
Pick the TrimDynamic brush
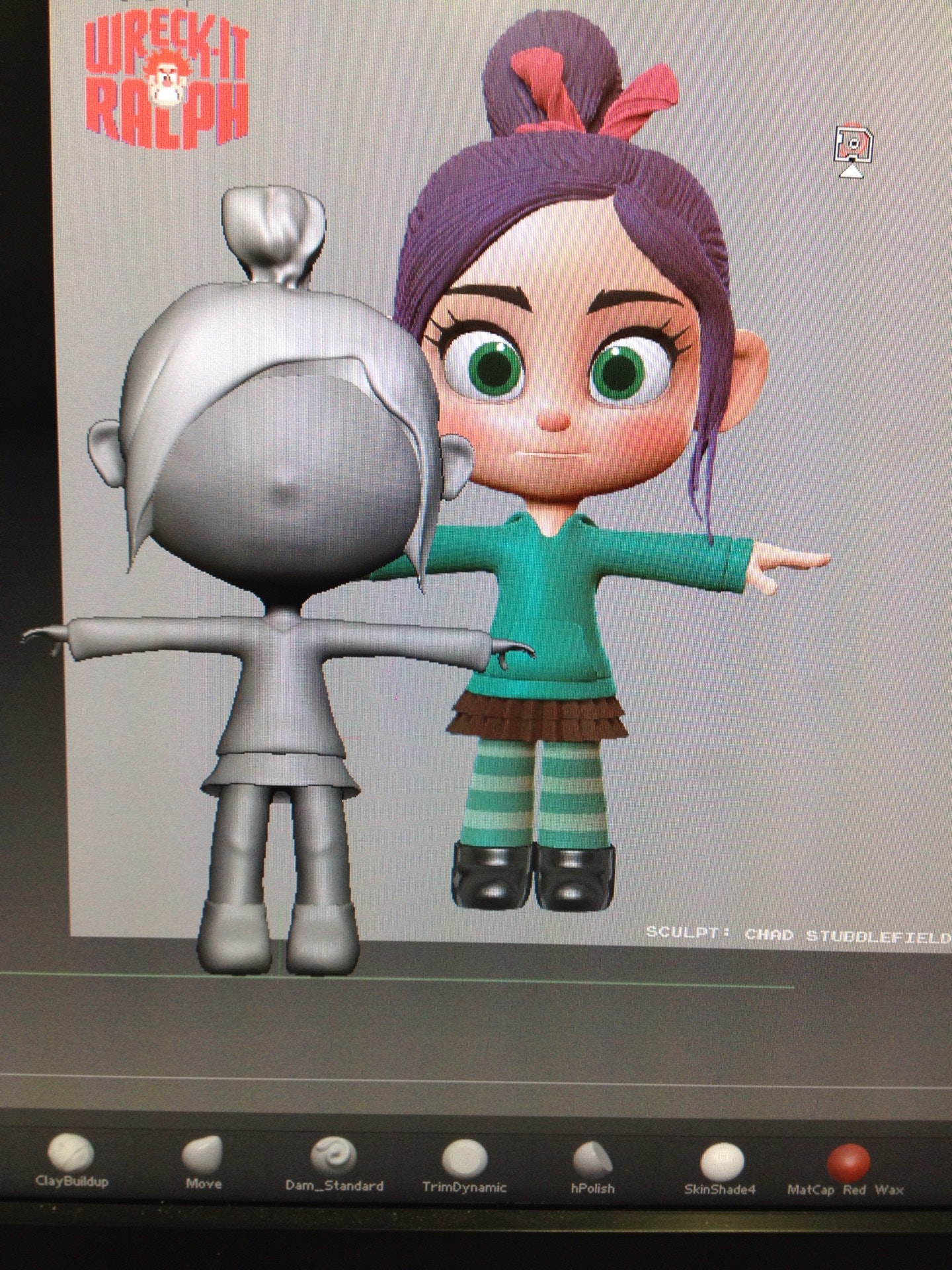point(464,1166)
